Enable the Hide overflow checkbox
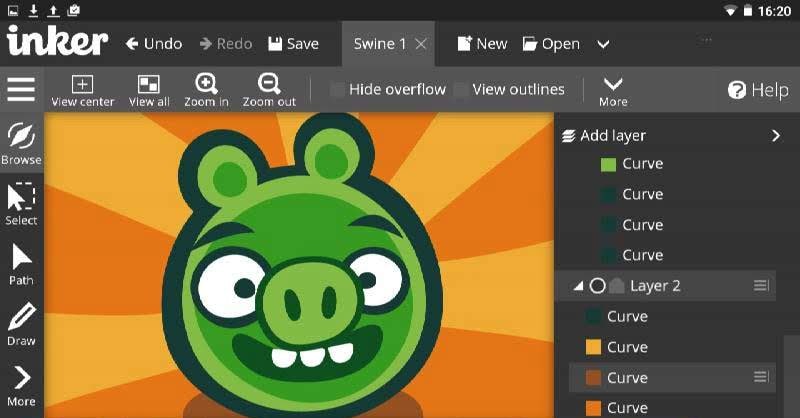 (x=337, y=90)
